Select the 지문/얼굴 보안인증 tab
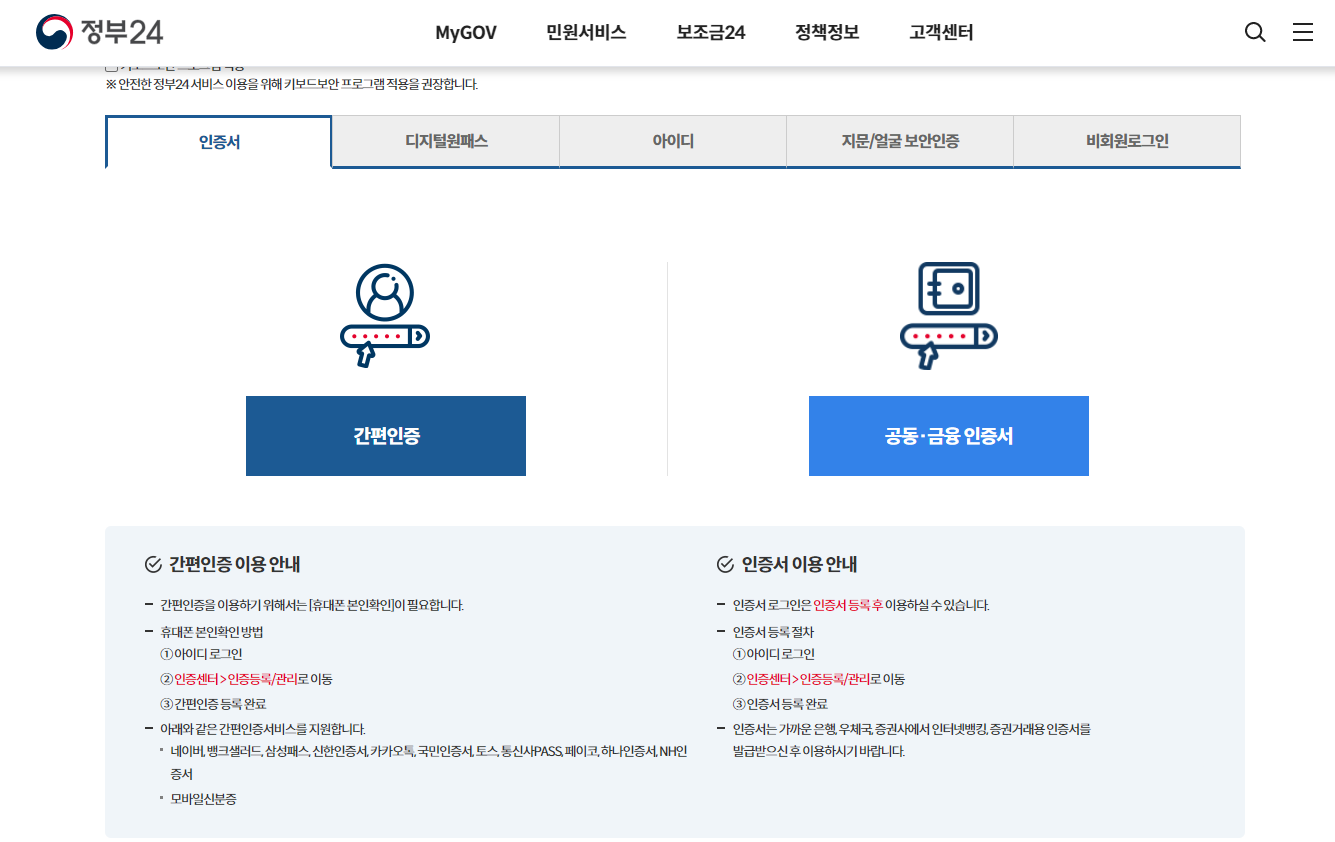 (x=899, y=141)
